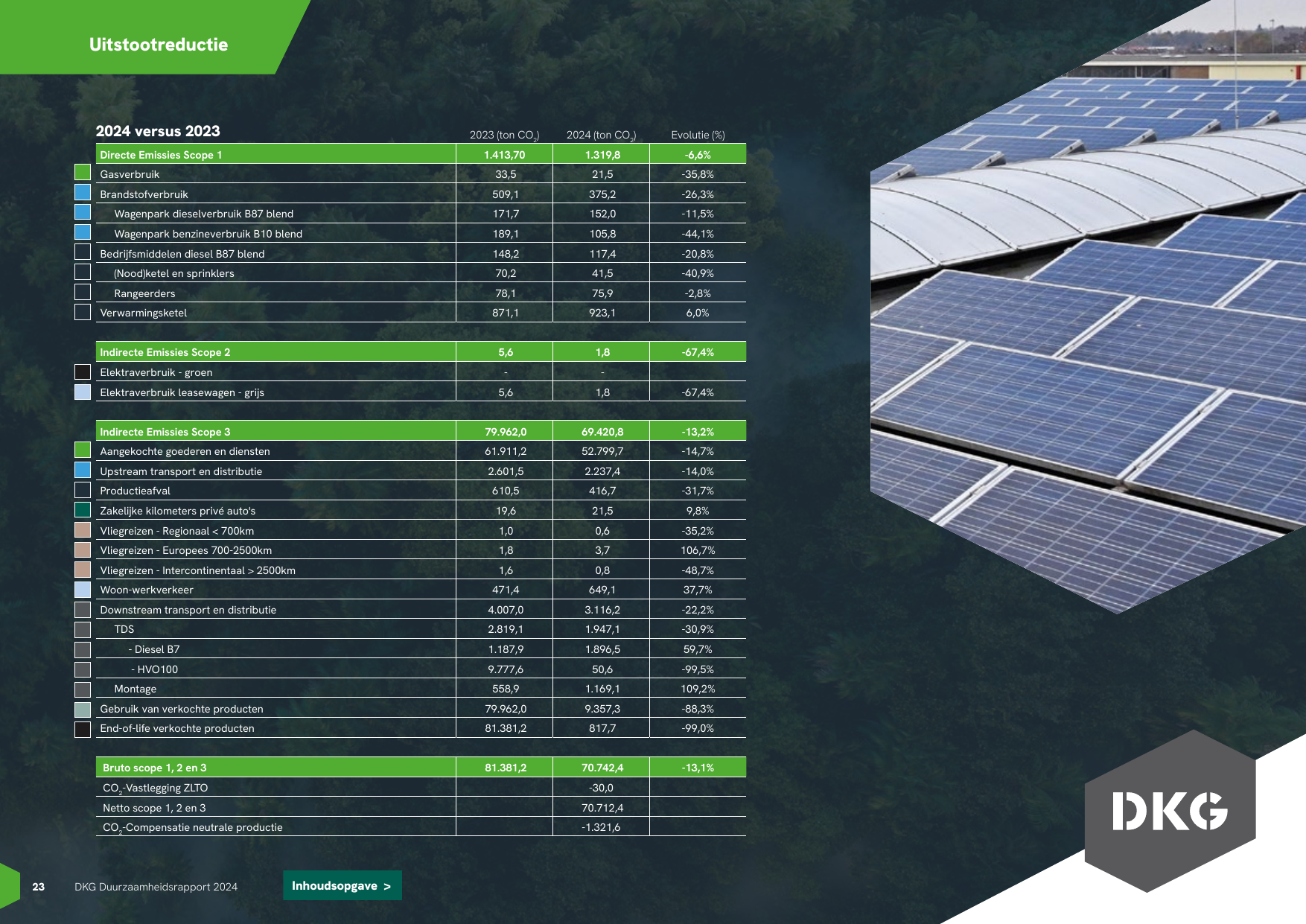
Task: Click the '2024 (ton CO2)' column header
Action: 601,135
